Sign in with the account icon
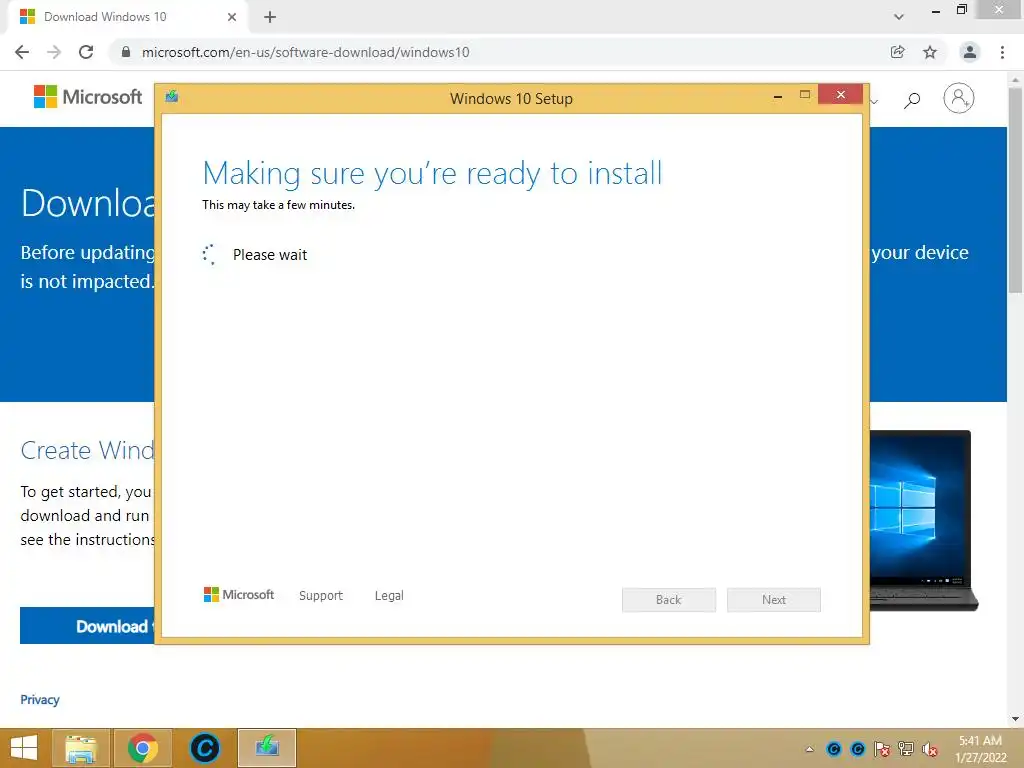Viewport: 1024px width, 768px height. click(x=959, y=98)
